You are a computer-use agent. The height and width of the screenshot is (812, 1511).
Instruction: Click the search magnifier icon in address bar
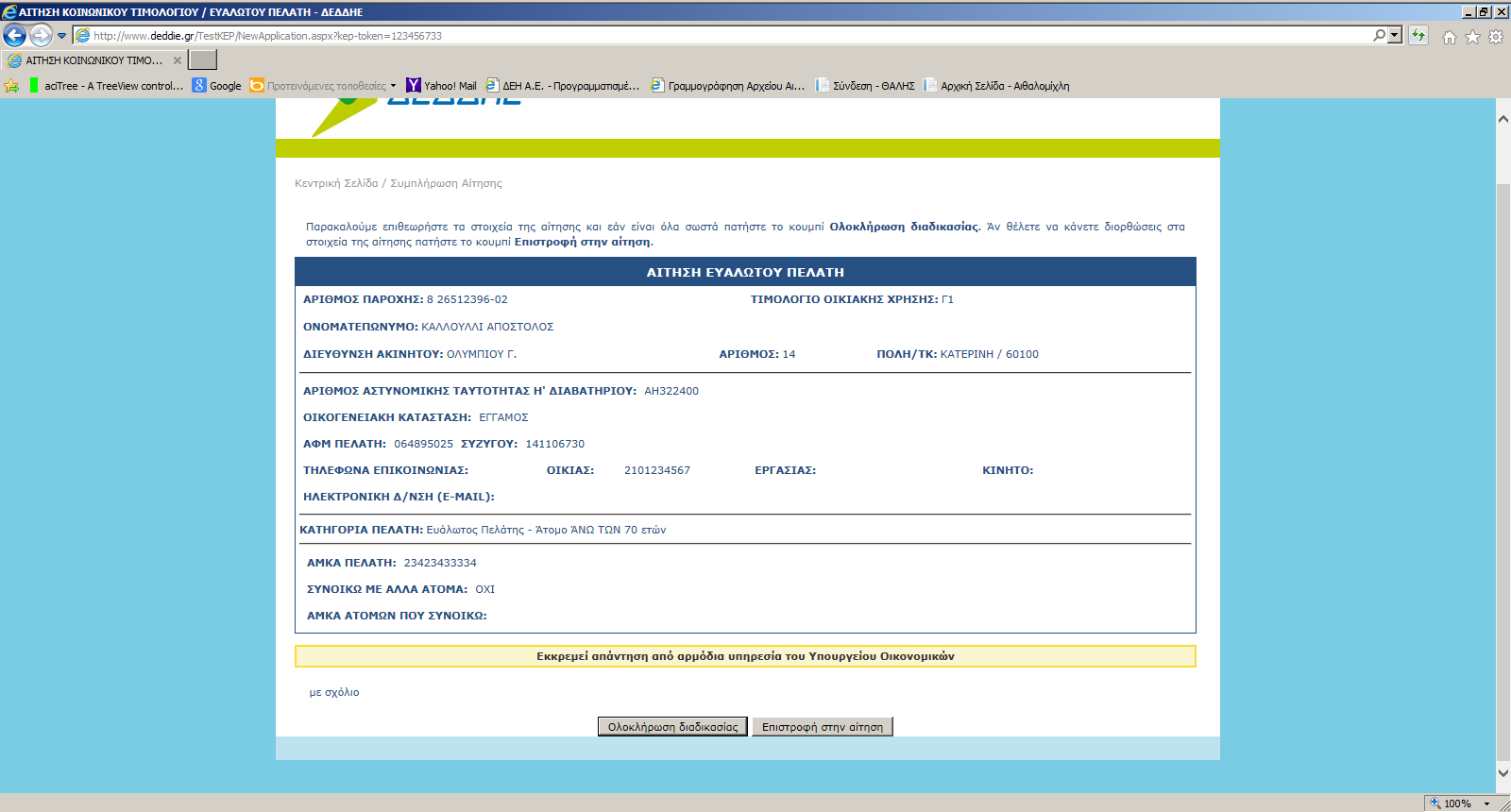coord(1380,35)
